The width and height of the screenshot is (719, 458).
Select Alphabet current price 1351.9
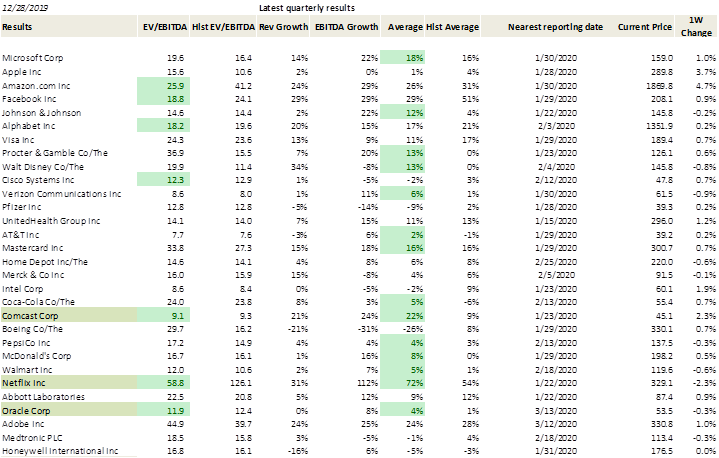(659, 126)
